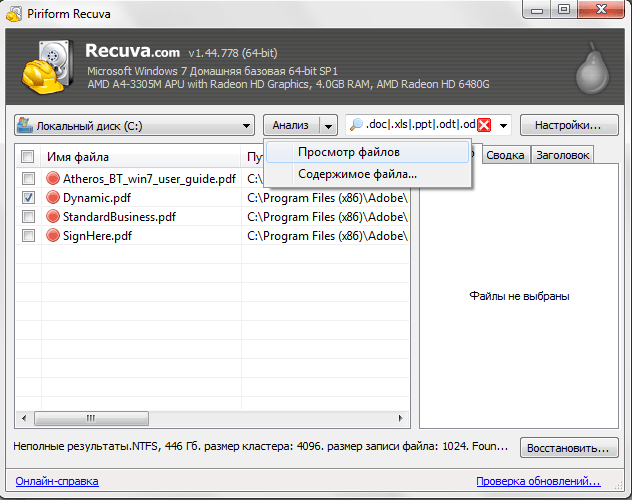632x500 pixels.
Task: Select the SignHere.pdf file name
Action: (x=97, y=236)
